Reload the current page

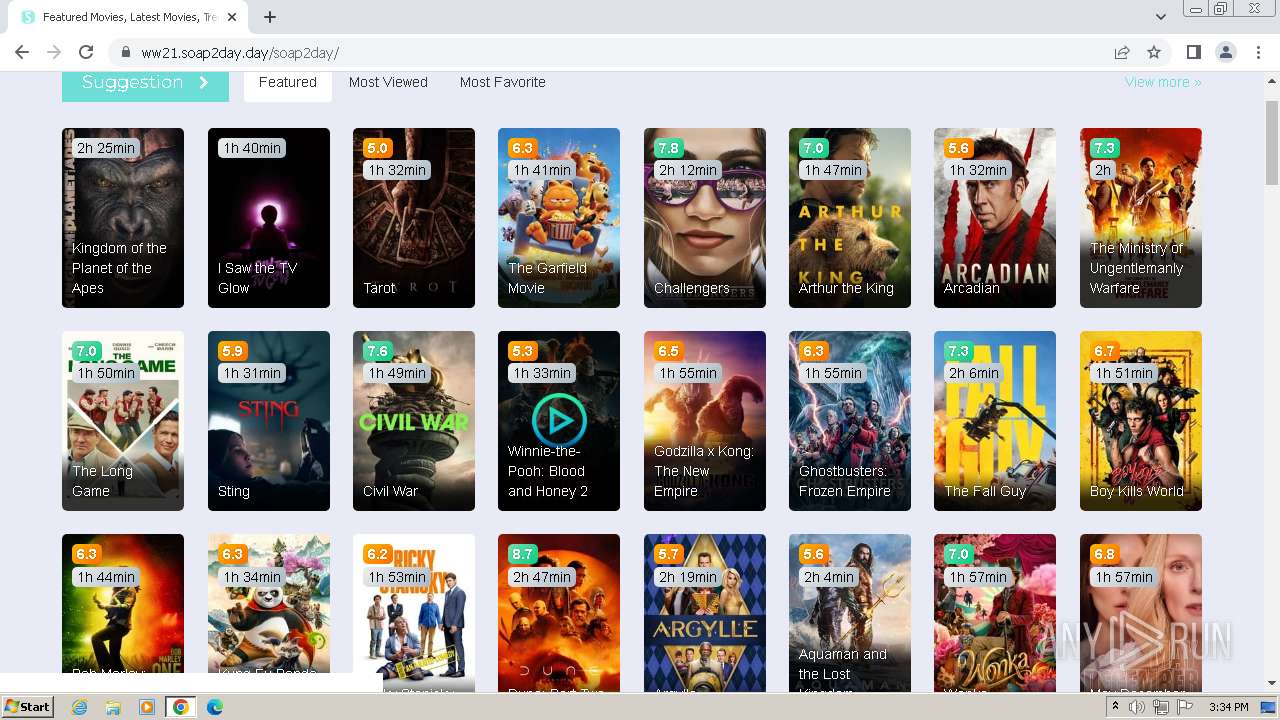click(x=86, y=52)
